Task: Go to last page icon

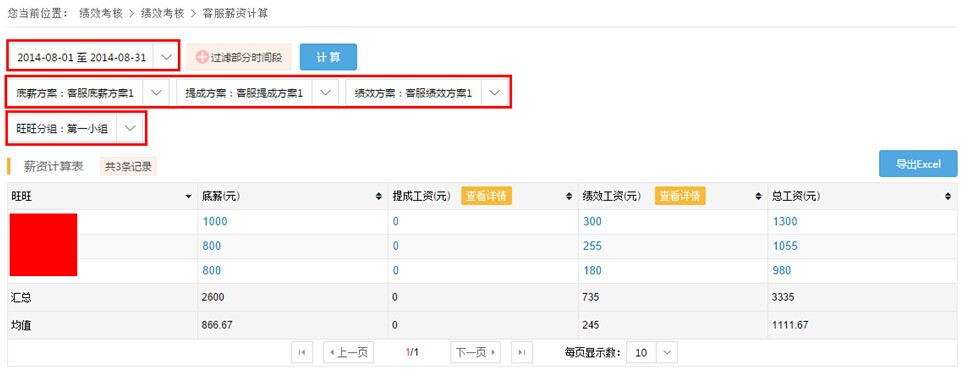Action: click(x=521, y=352)
